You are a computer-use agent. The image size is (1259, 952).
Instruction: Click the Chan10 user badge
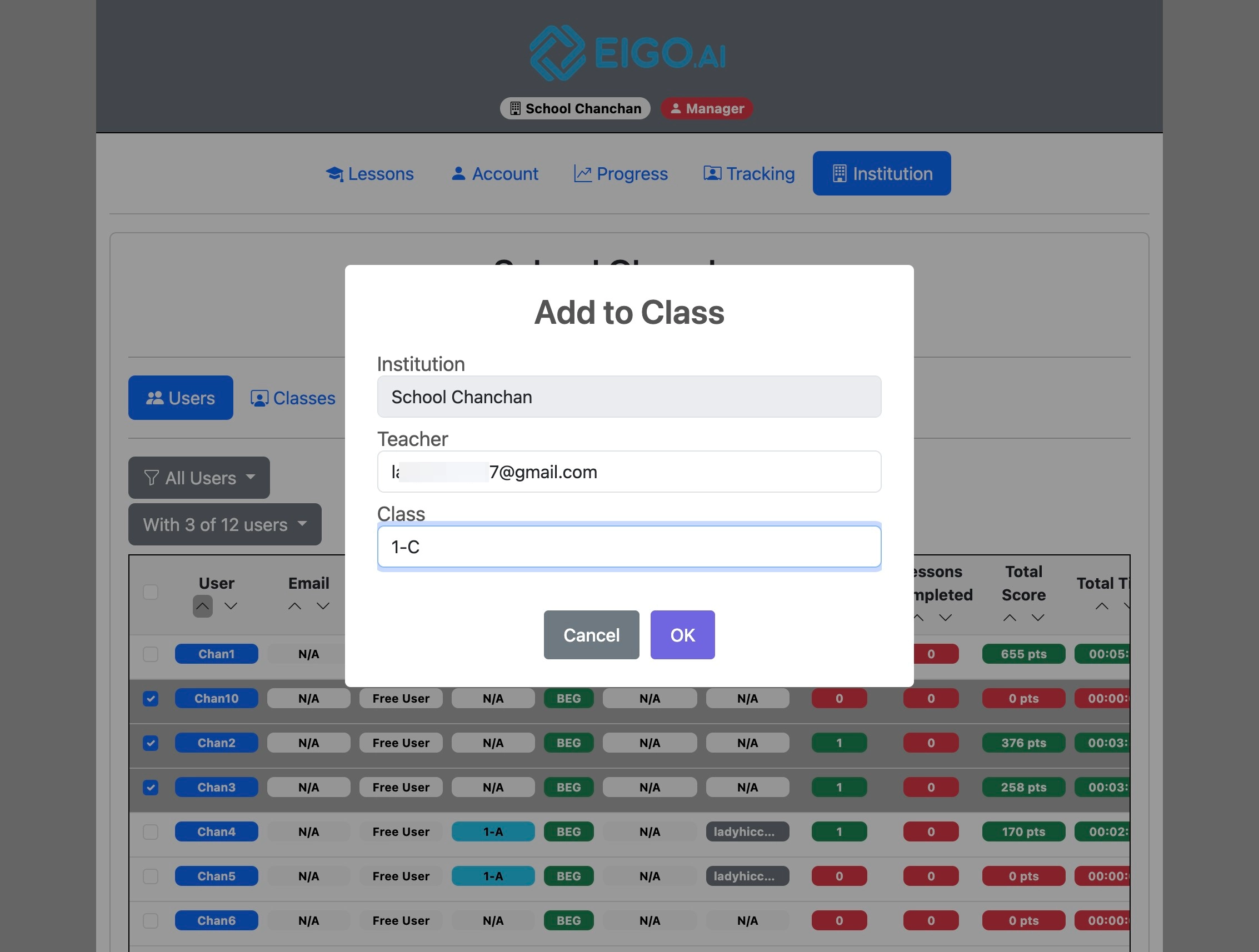click(216, 699)
